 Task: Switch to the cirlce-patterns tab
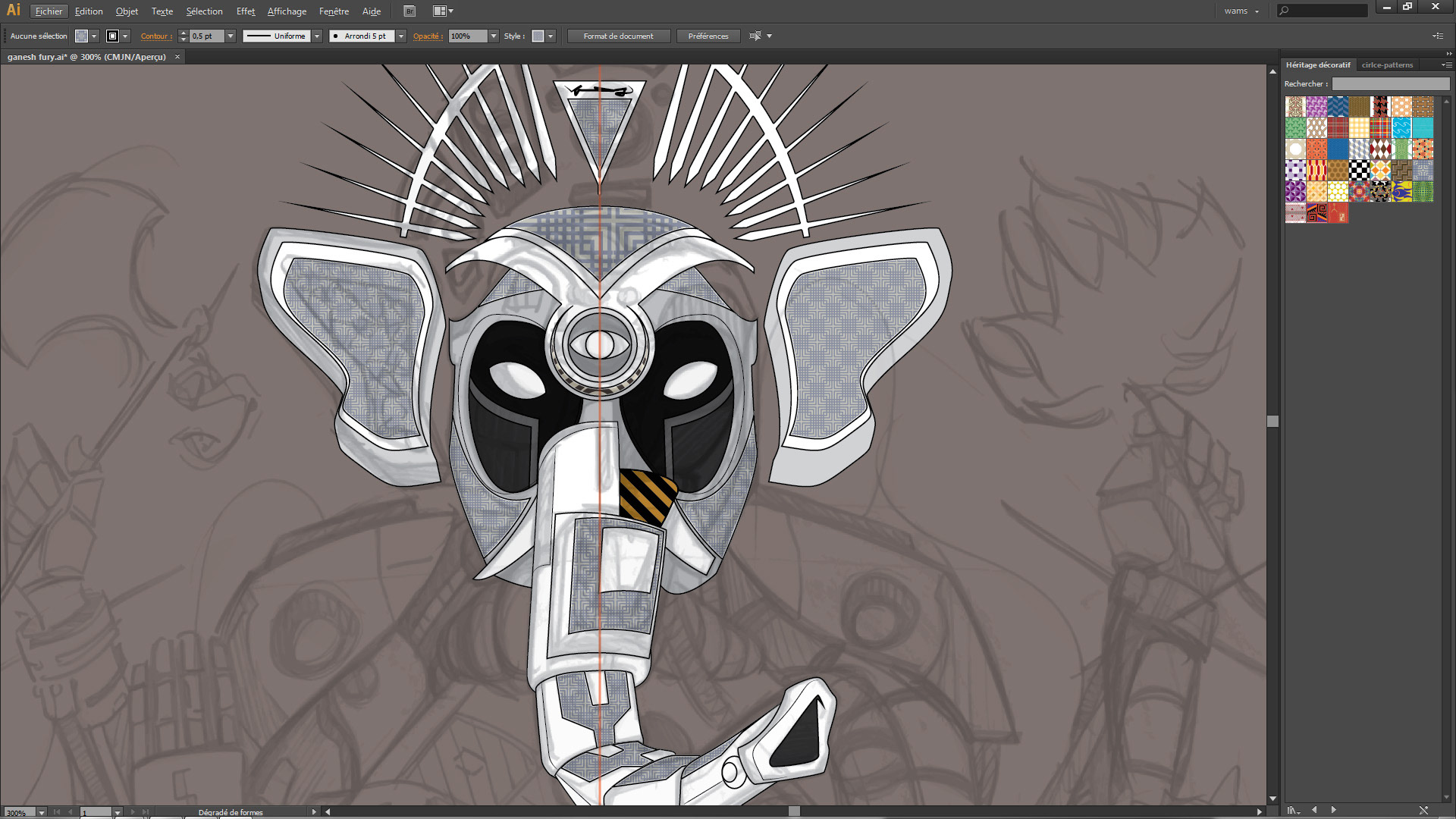click(1387, 65)
